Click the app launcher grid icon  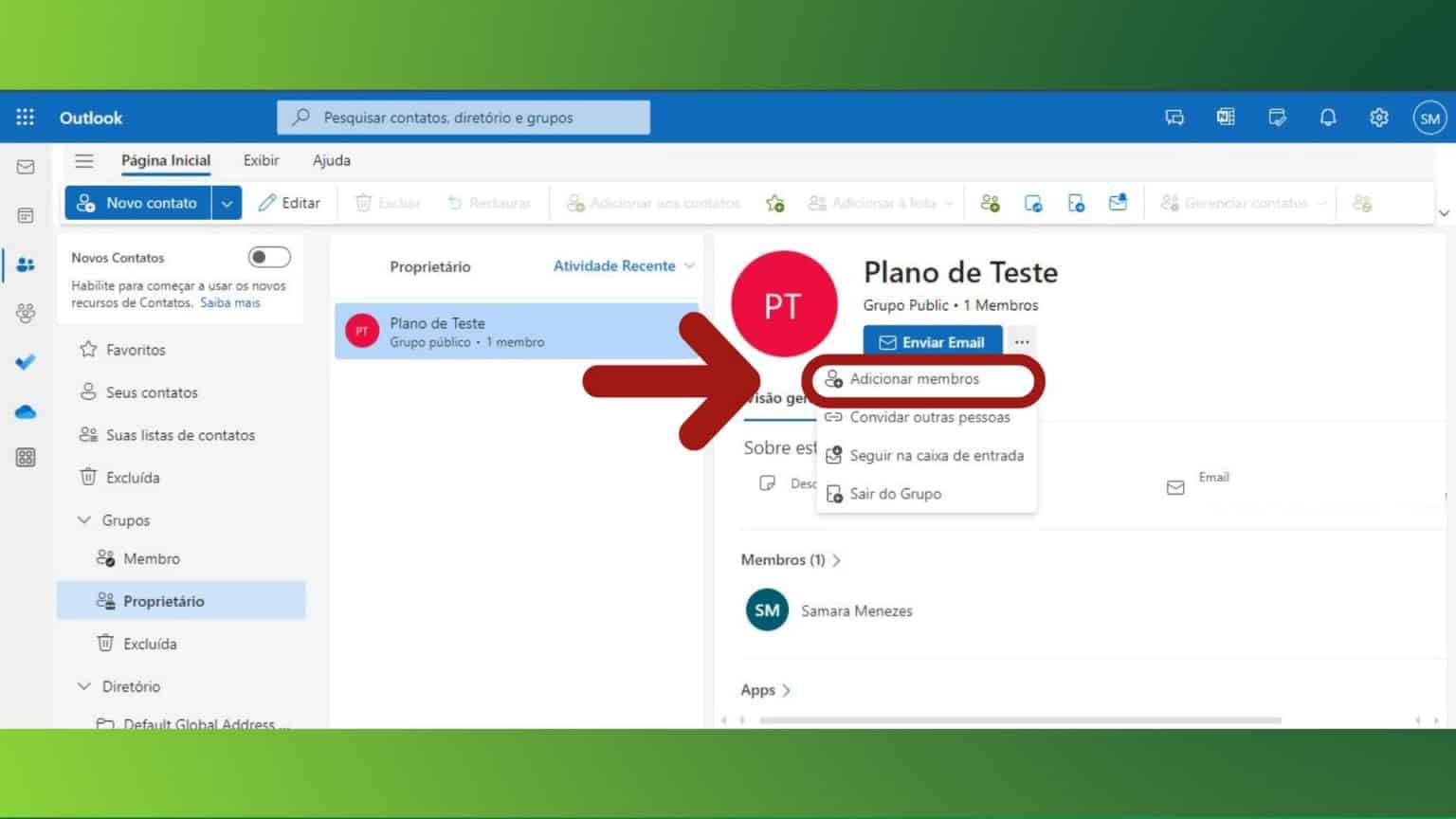click(25, 117)
